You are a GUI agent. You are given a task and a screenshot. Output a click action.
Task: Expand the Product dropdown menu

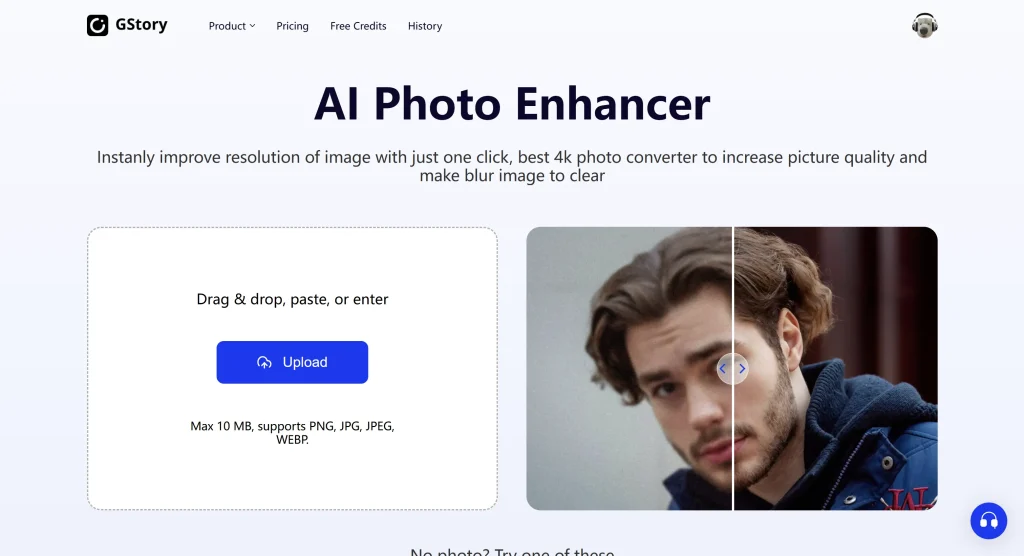point(232,26)
